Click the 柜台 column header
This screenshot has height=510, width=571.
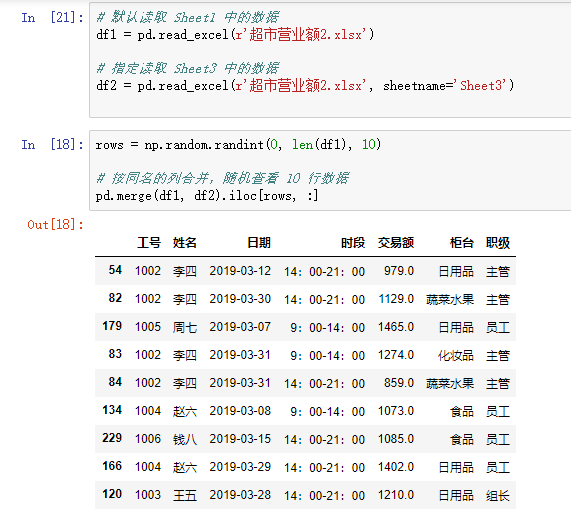pos(462,243)
